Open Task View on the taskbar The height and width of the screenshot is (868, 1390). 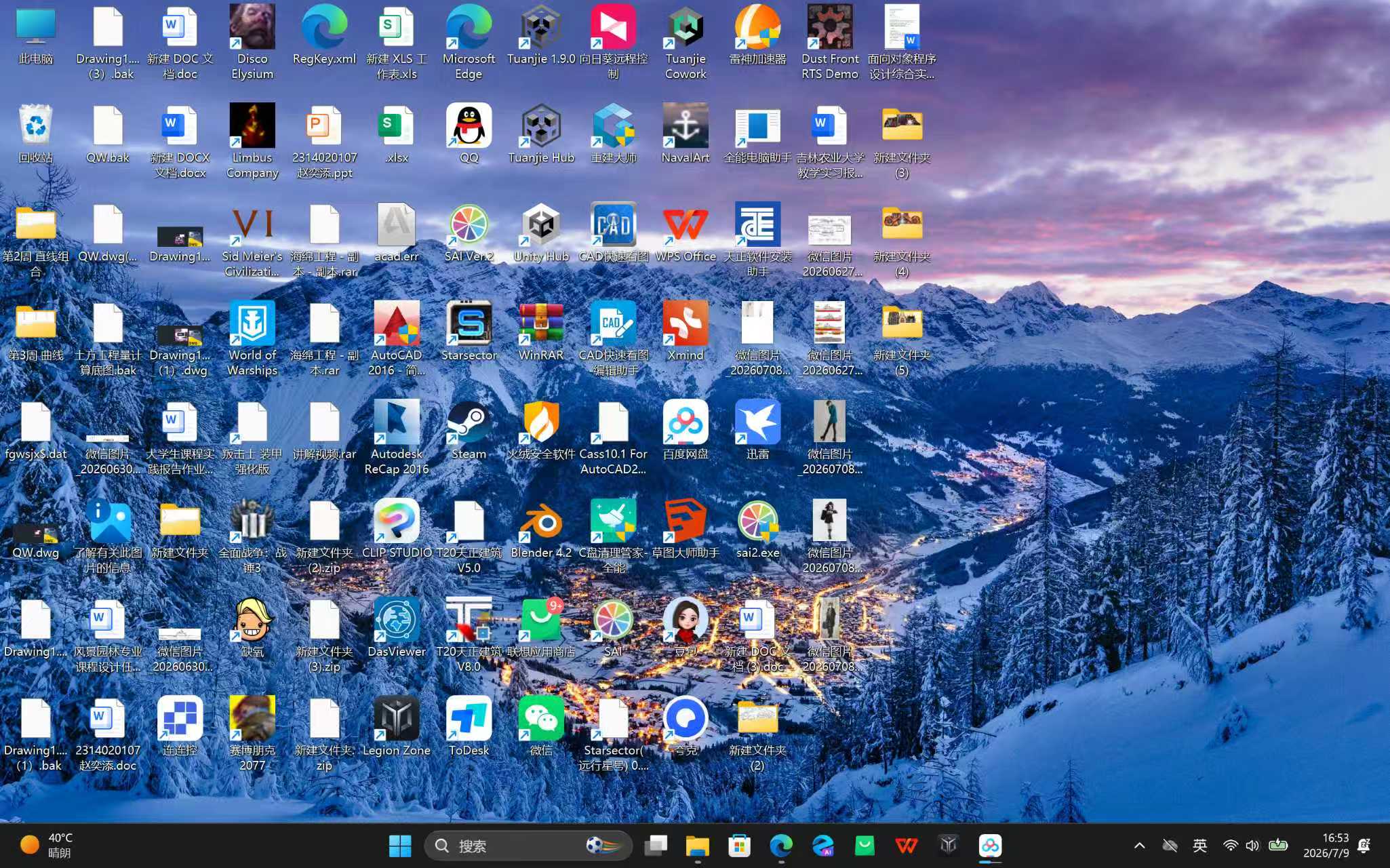[656, 846]
